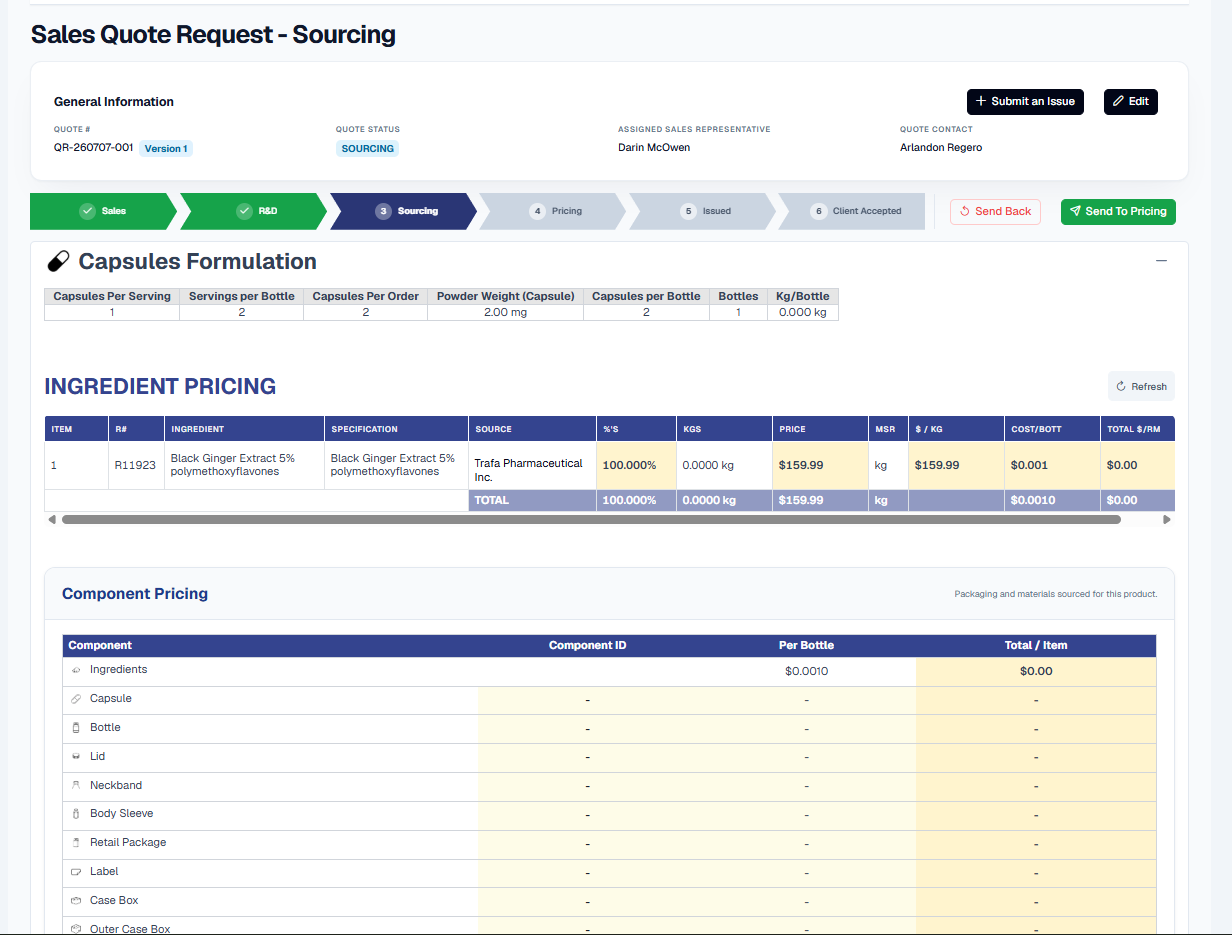This screenshot has height=935, width=1232.
Task: Click the Submit an Issue button
Action: [x=1025, y=101]
